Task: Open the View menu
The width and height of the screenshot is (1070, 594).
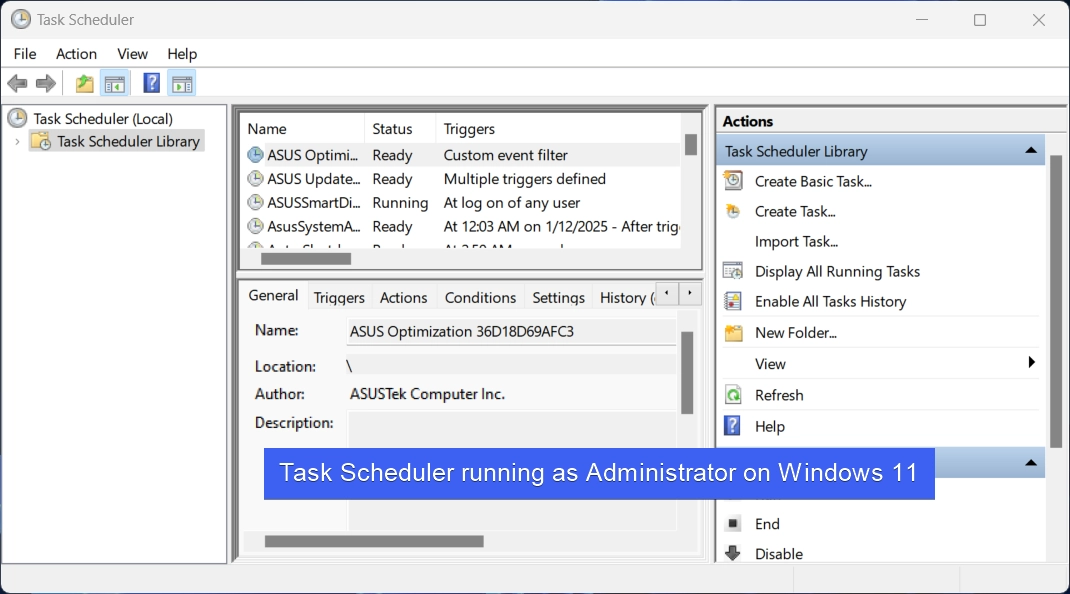Action: pos(132,54)
